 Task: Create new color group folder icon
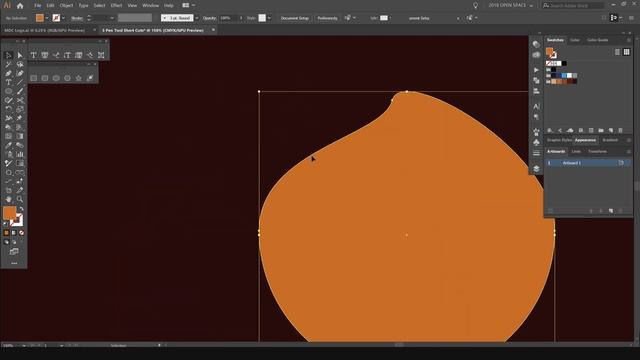click(601, 130)
